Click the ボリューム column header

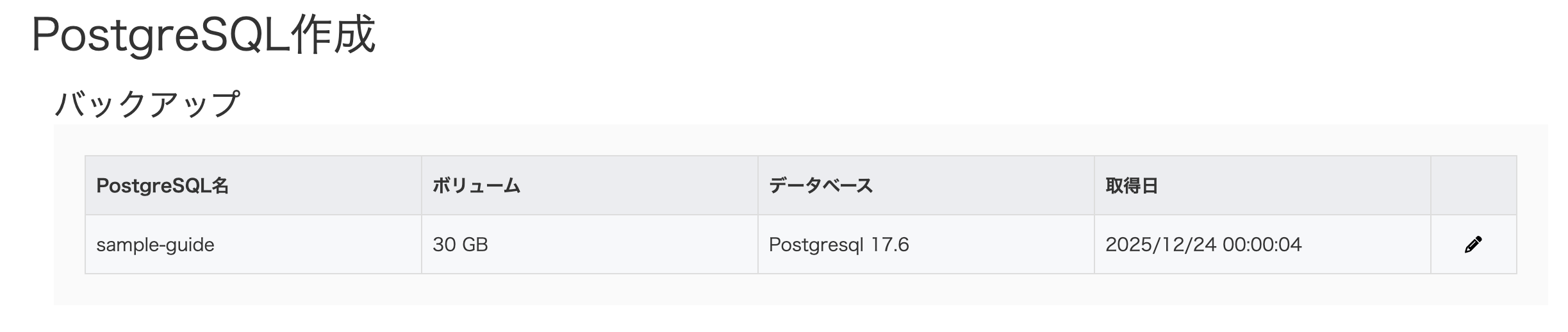click(x=476, y=186)
